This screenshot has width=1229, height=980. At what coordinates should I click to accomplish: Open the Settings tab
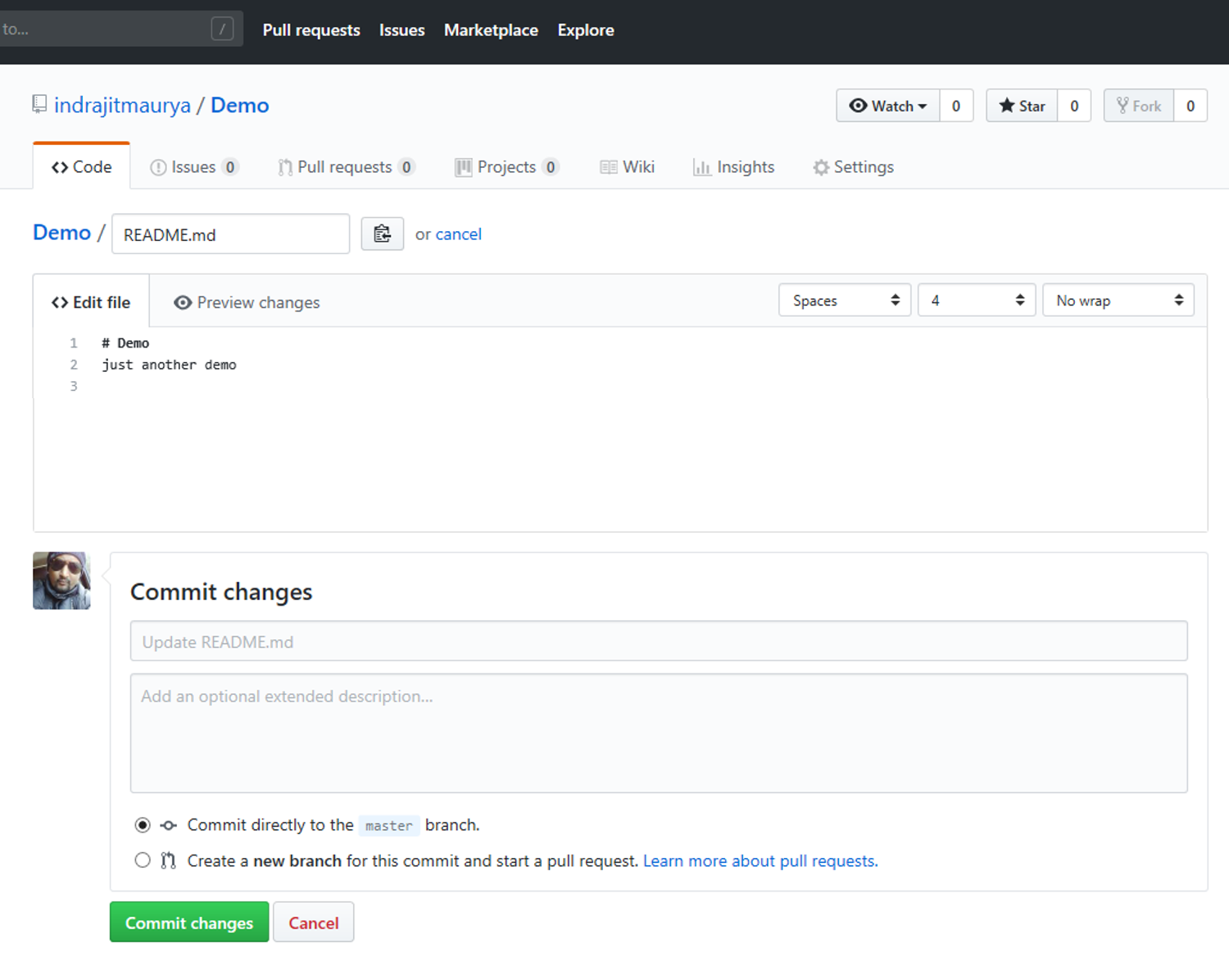(854, 167)
